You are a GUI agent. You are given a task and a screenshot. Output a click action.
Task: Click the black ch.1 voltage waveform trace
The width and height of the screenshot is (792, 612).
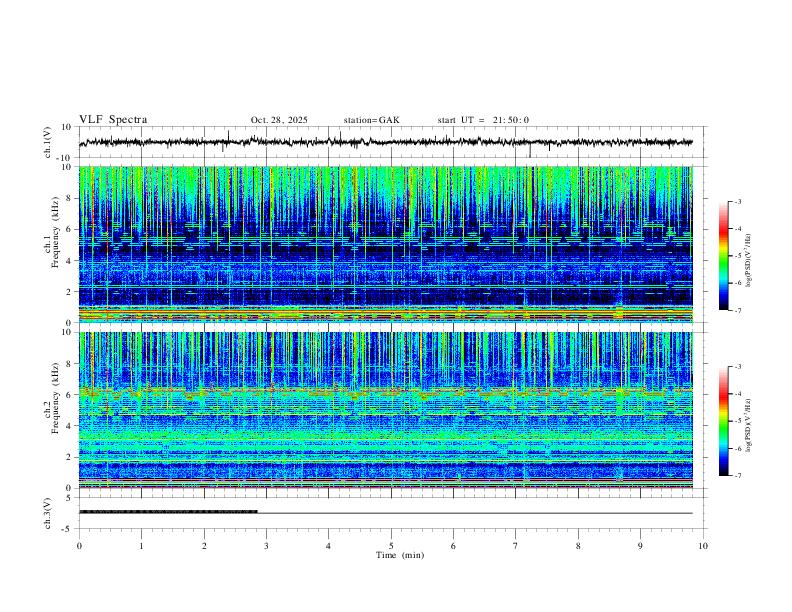tap(386, 142)
